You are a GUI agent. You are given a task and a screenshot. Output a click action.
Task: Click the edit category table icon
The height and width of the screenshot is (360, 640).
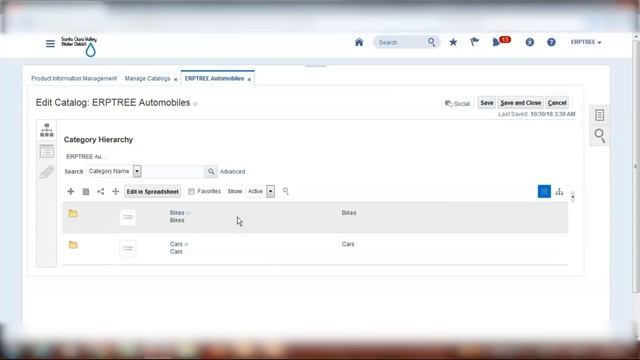pos(86,191)
